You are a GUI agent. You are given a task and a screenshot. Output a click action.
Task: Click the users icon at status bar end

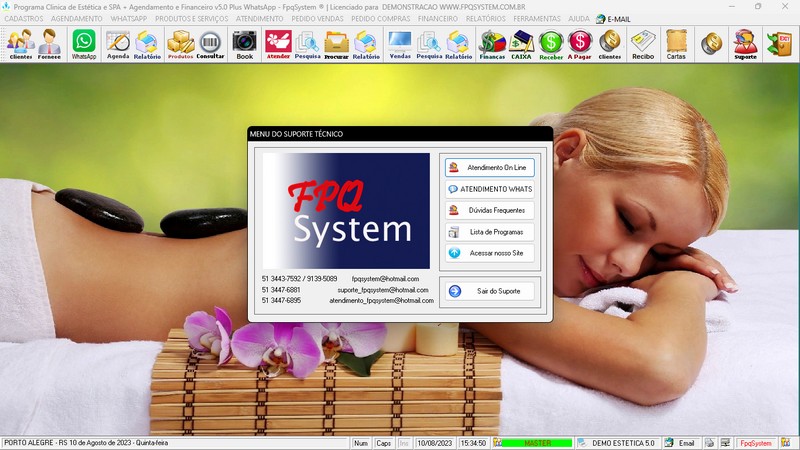(x=786, y=443)
